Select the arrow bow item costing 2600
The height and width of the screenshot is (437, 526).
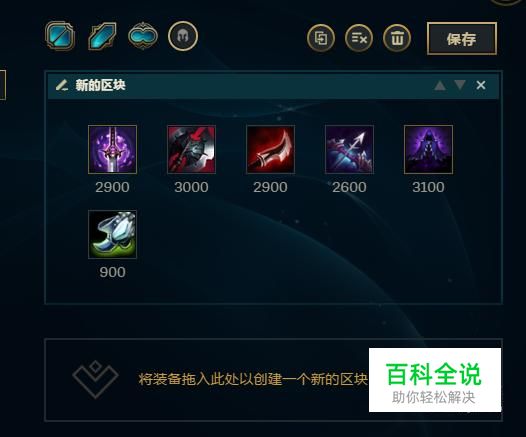(x=349, y=149)
